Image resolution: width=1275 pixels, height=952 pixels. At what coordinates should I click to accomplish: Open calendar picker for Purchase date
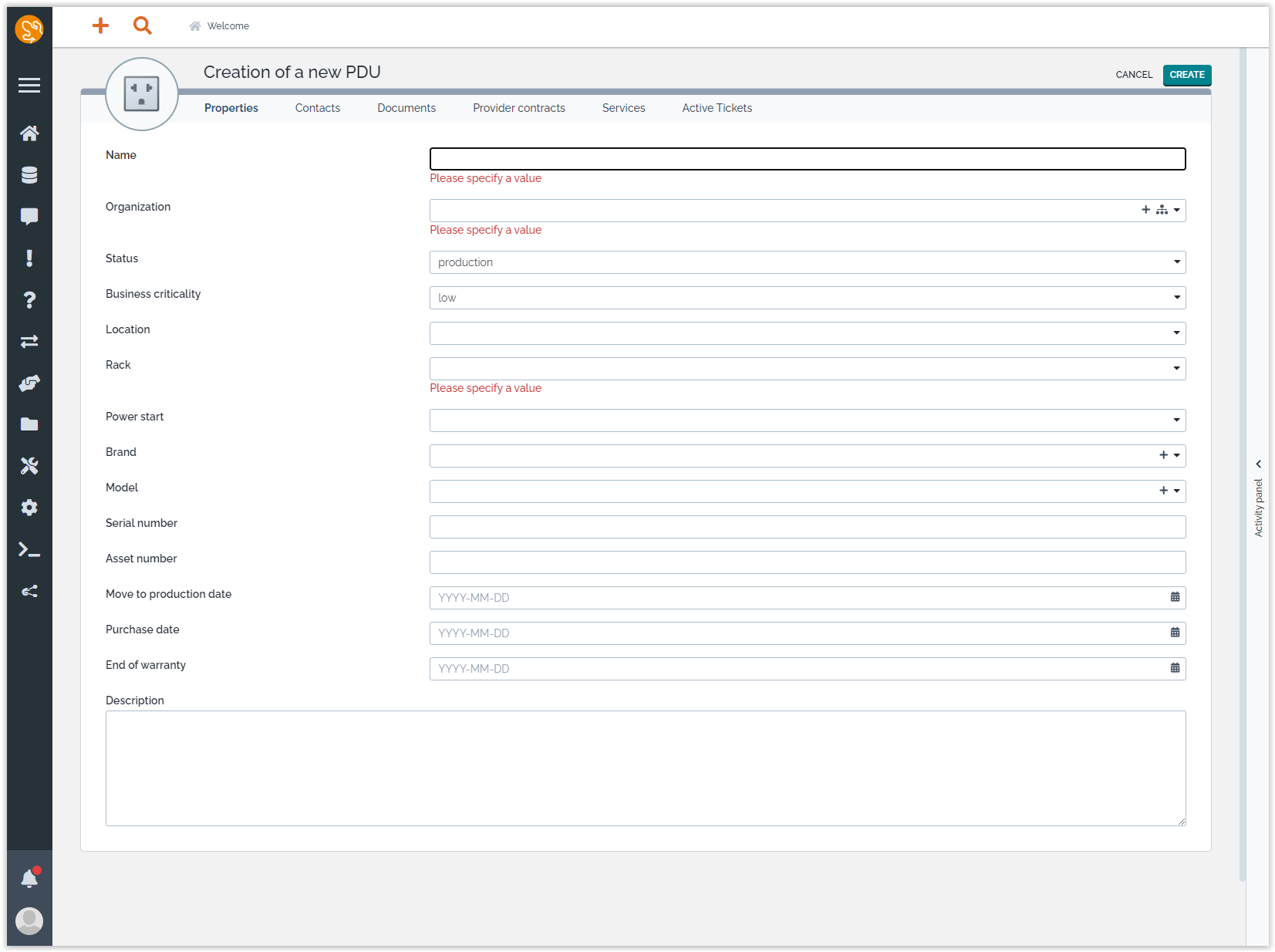tap(1175, 633)
